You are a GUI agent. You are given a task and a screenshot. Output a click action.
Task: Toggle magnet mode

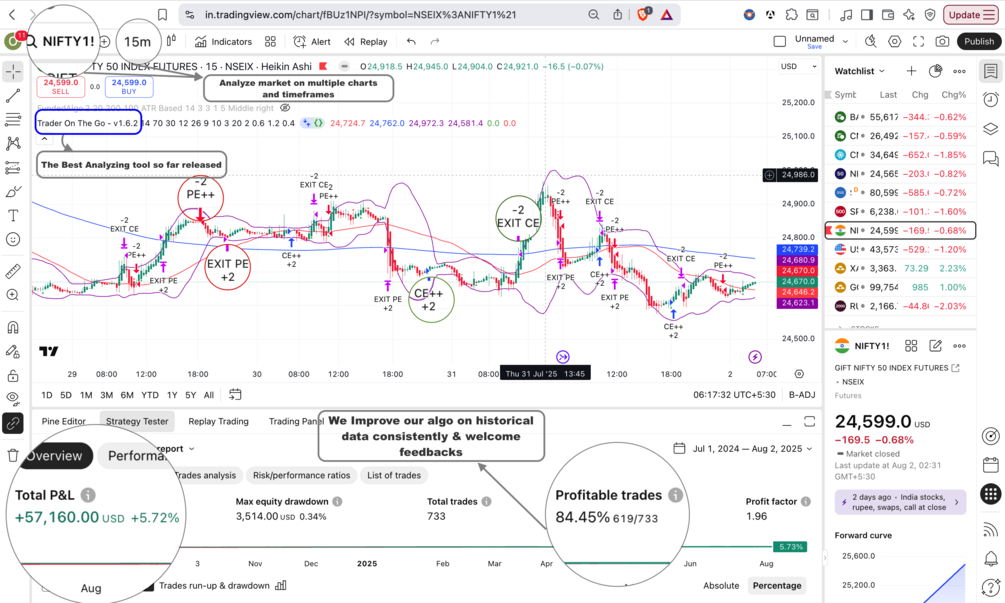coord(13,327)
